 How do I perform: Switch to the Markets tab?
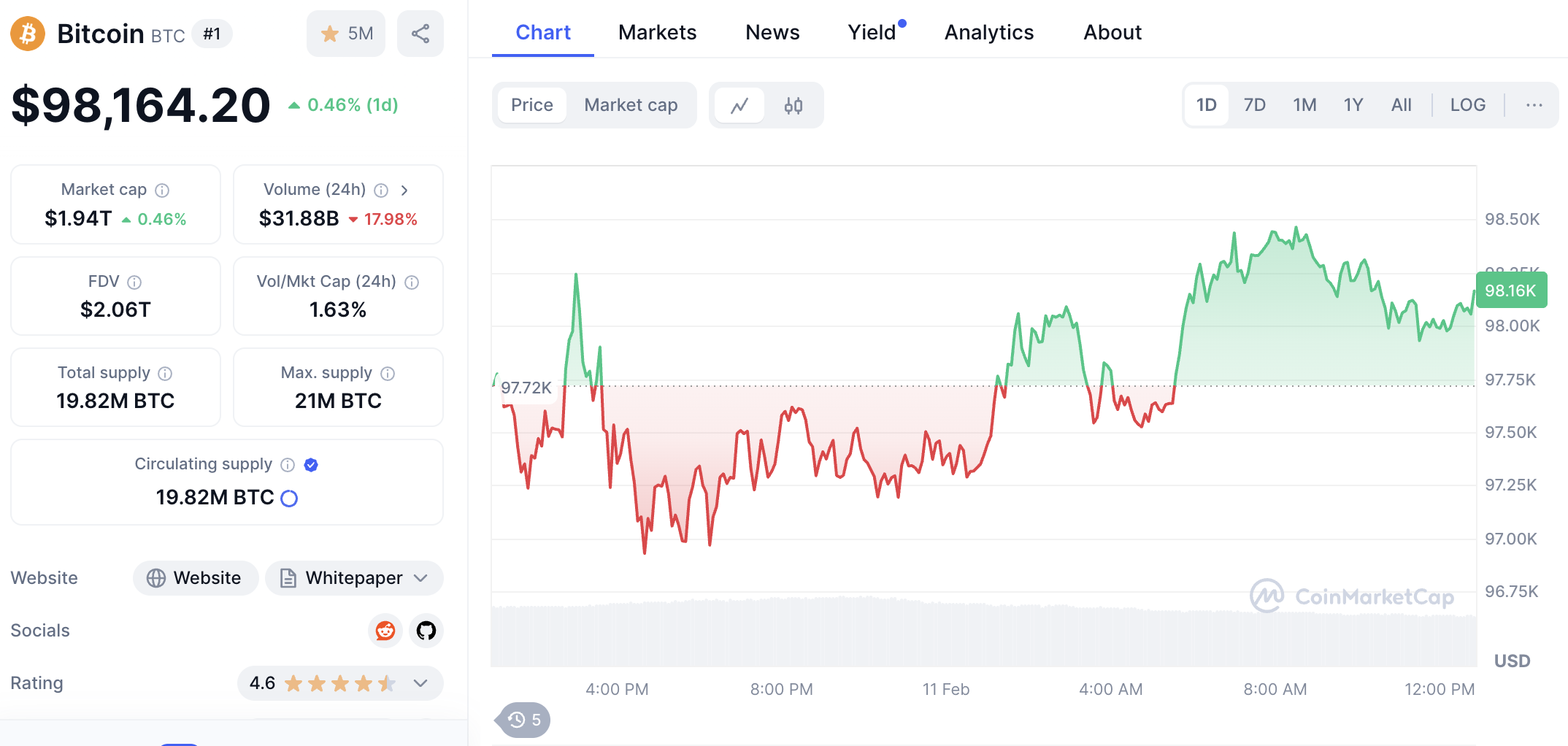[657, 32]
